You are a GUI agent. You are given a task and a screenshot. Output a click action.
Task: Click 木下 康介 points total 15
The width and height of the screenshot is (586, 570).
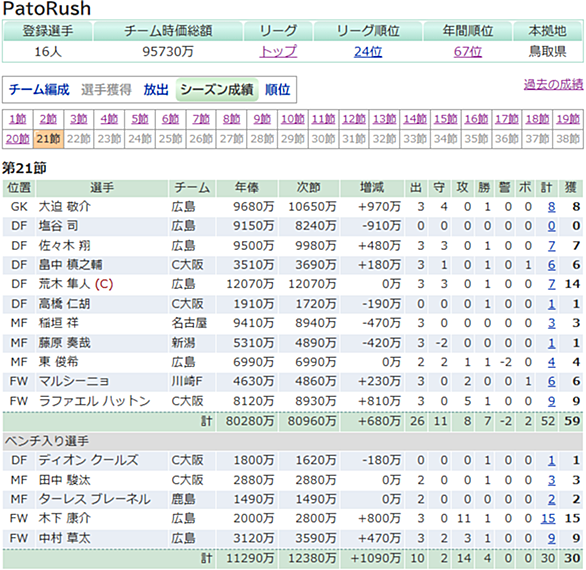[548, 518]
